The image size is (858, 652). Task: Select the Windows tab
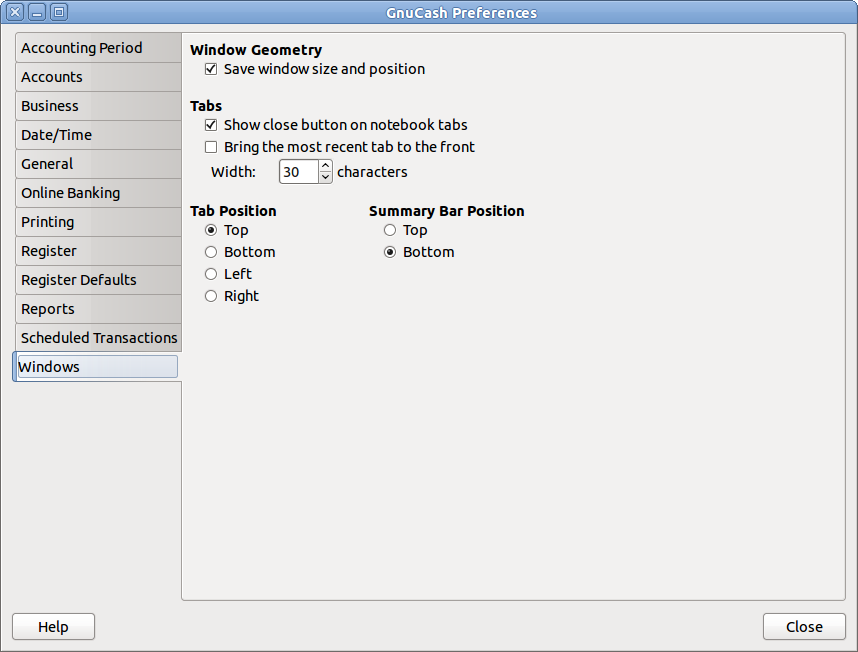97,367
